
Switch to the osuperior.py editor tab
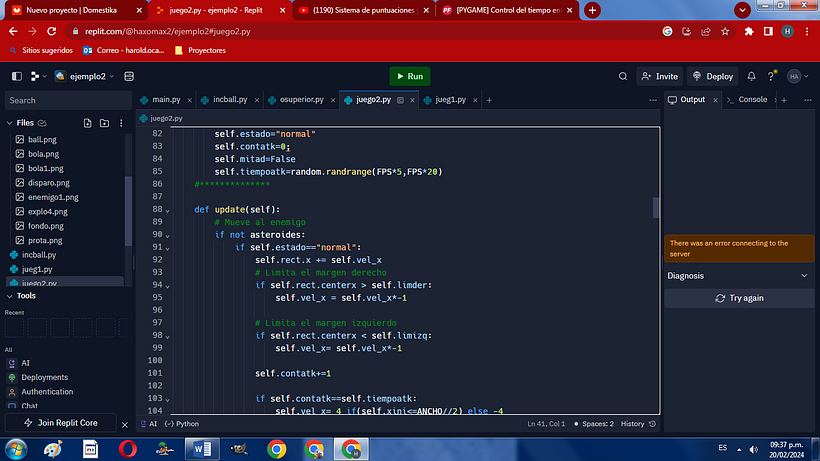[x=301, y=99]
